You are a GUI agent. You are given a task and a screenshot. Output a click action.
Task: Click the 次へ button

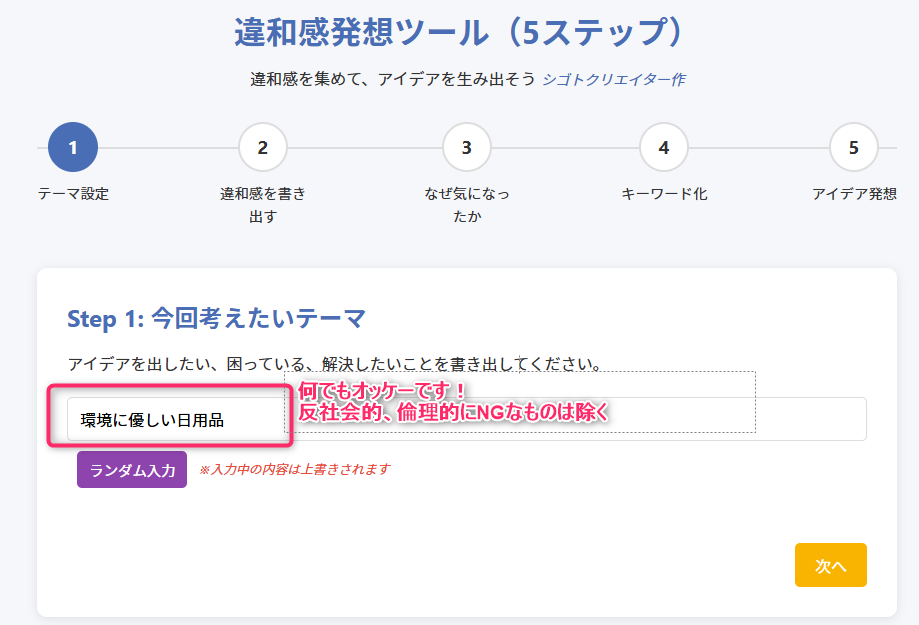click(x=830, y=565)
